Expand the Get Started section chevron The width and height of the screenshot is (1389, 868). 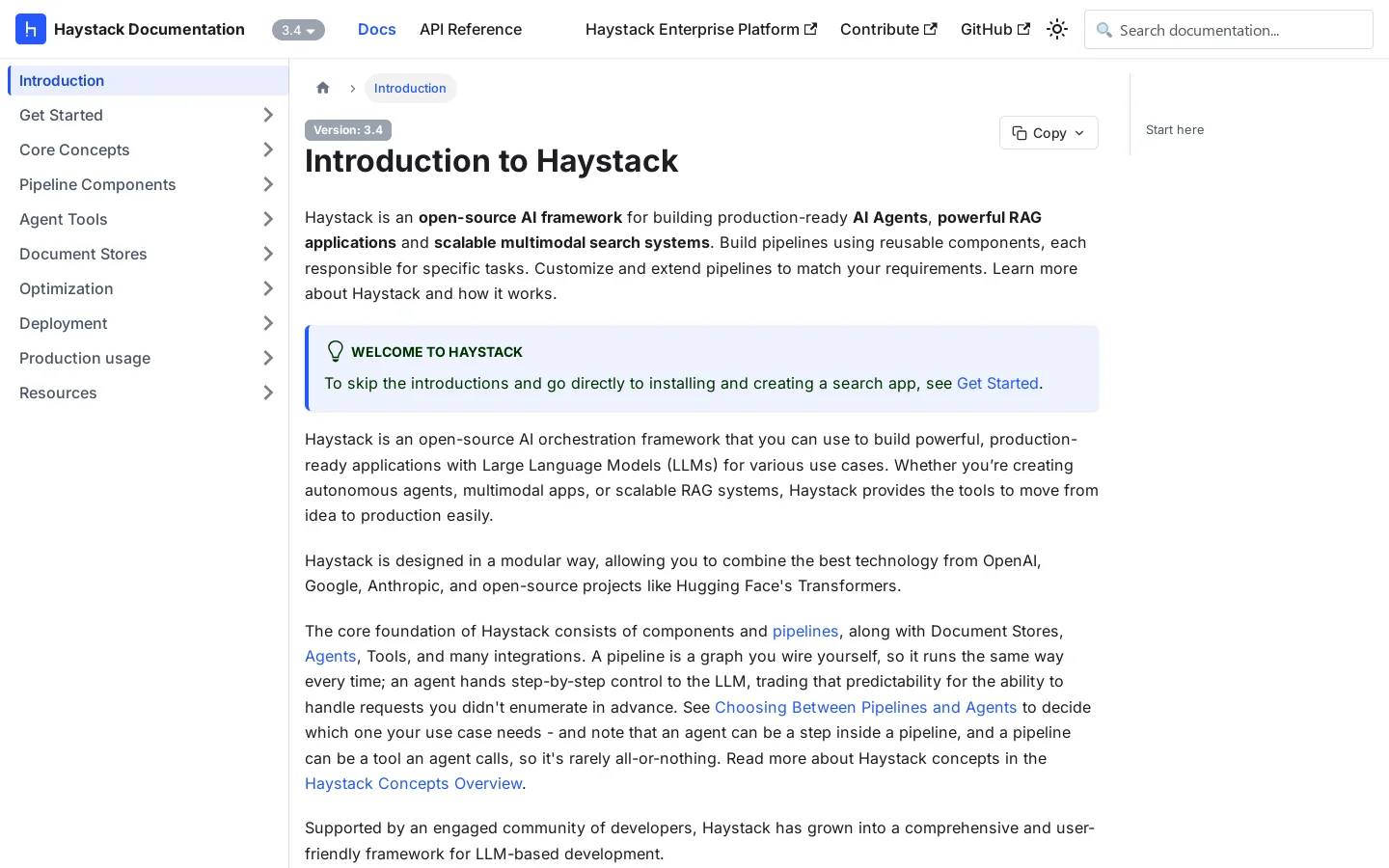[x=268, y=115]
